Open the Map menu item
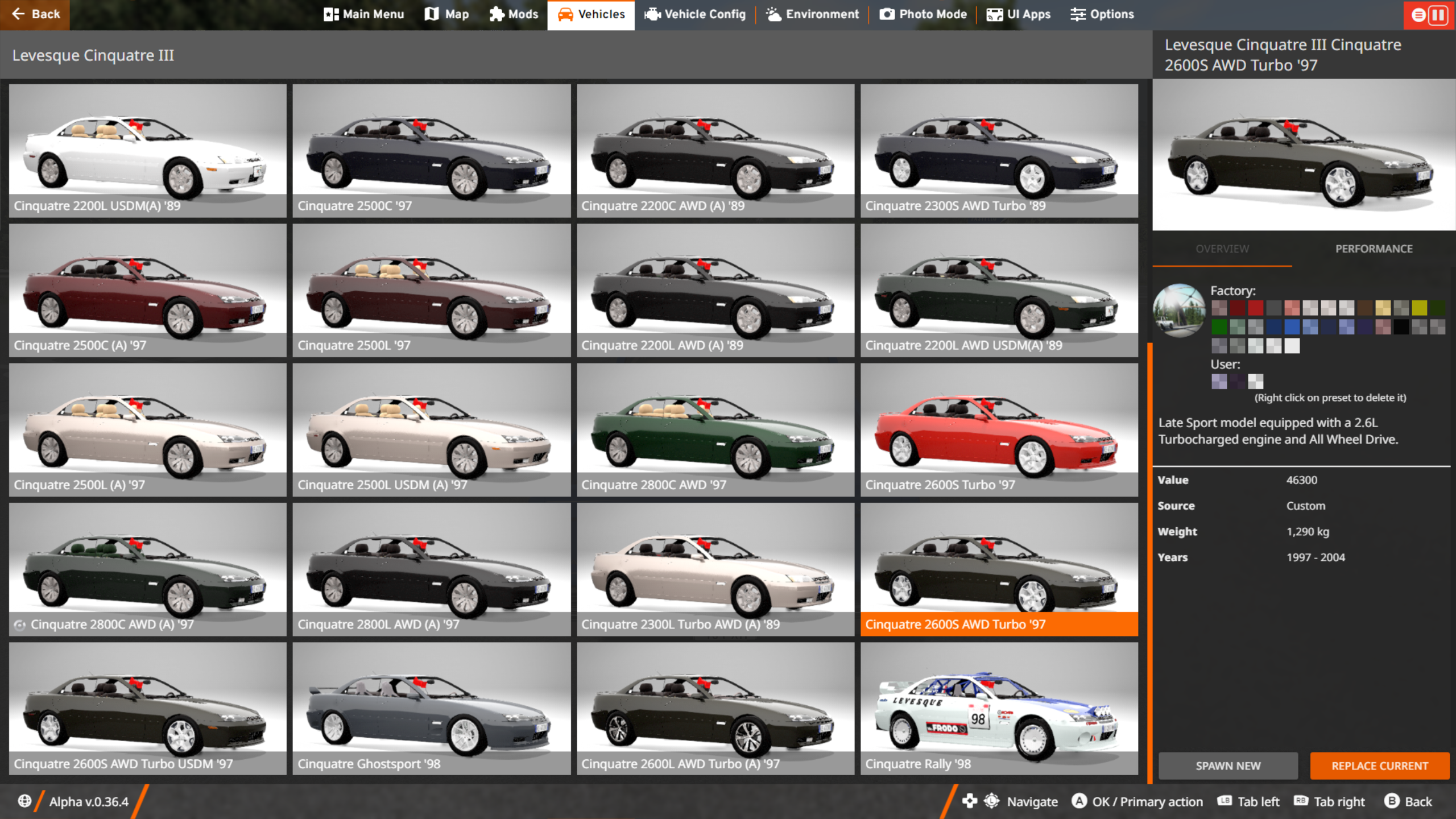 point(446,14)
